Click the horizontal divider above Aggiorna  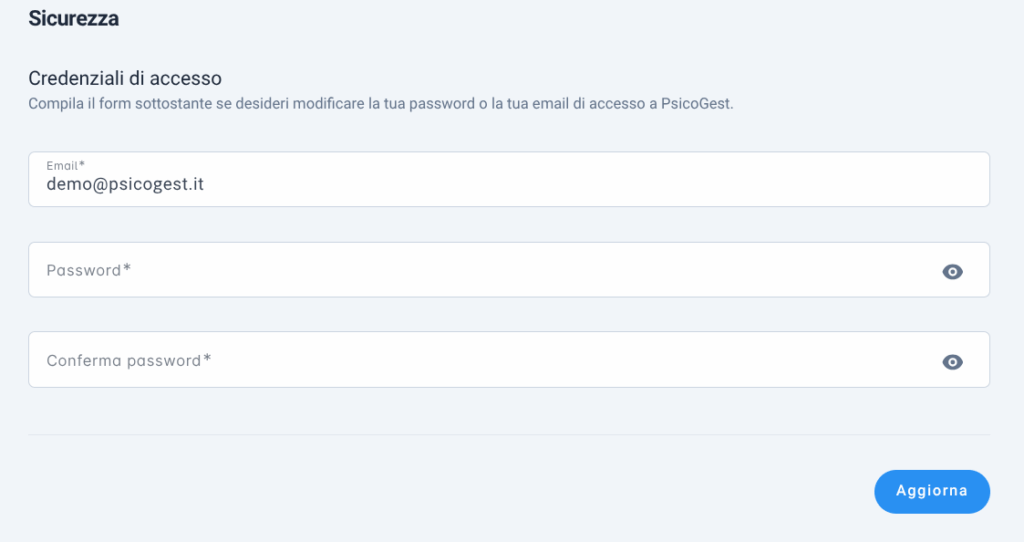[x=509, y=434]
